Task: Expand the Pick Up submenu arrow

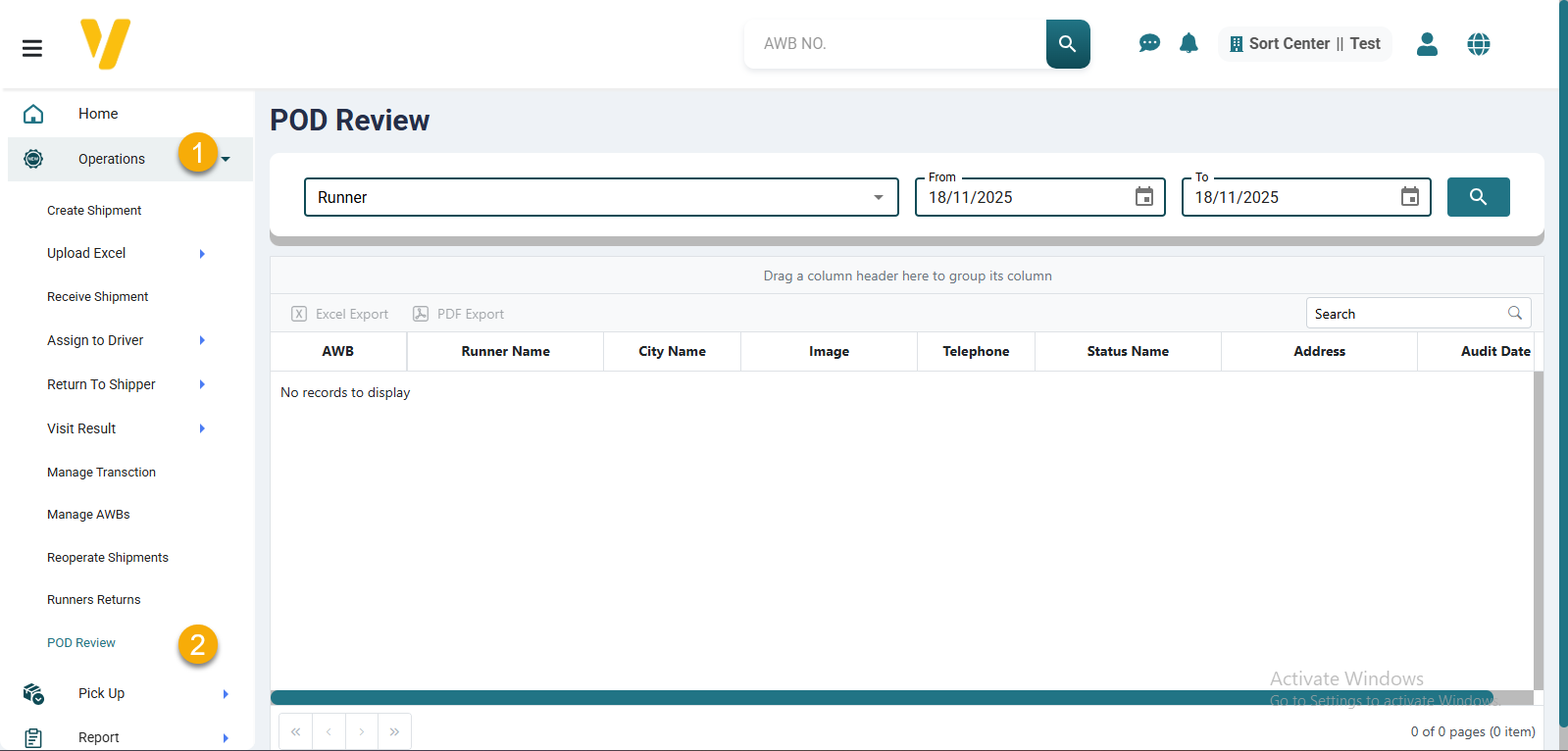Action: click(x=226, y=694)
